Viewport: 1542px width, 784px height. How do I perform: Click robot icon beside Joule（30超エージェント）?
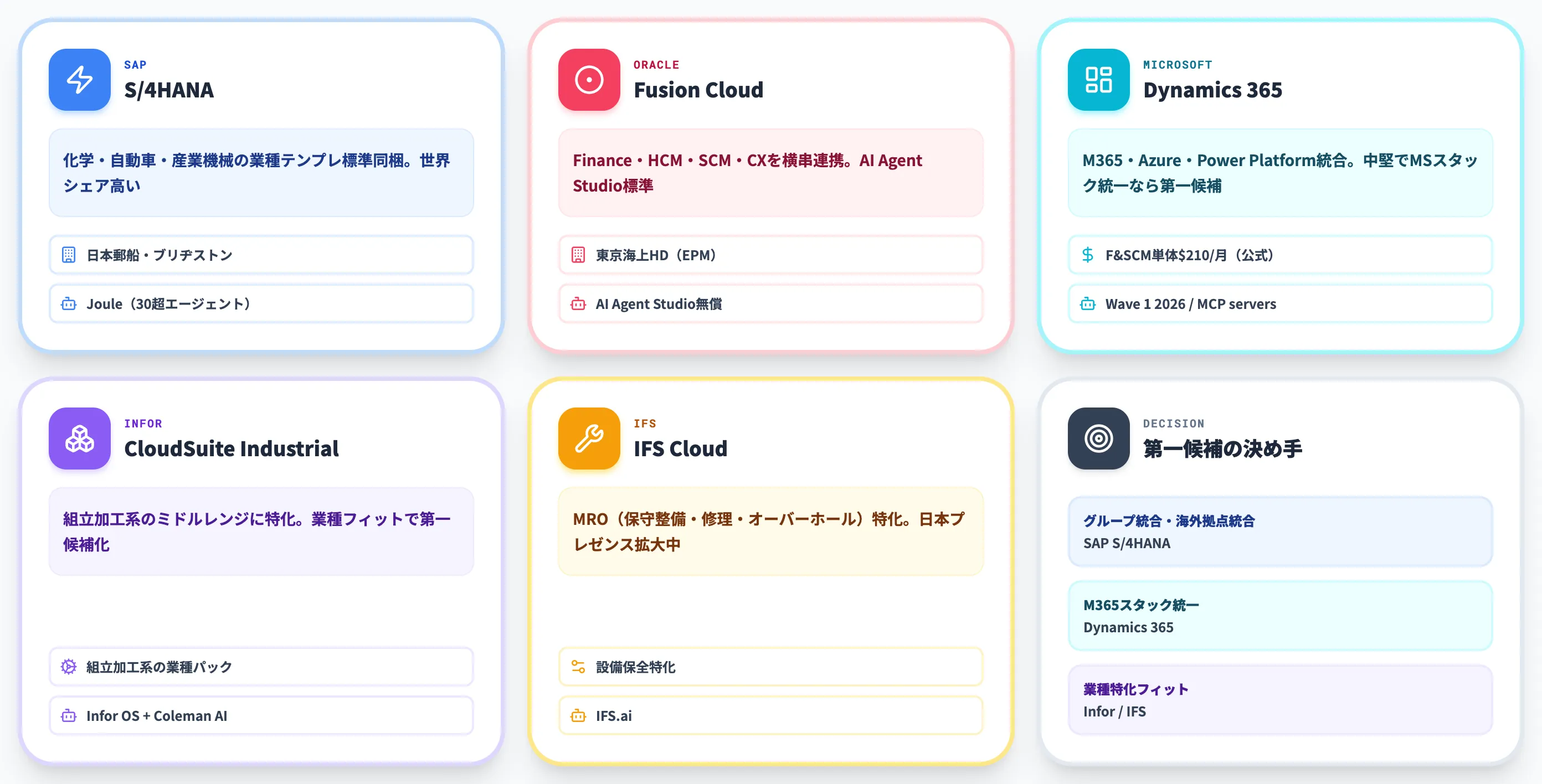(x=69, y=304)
